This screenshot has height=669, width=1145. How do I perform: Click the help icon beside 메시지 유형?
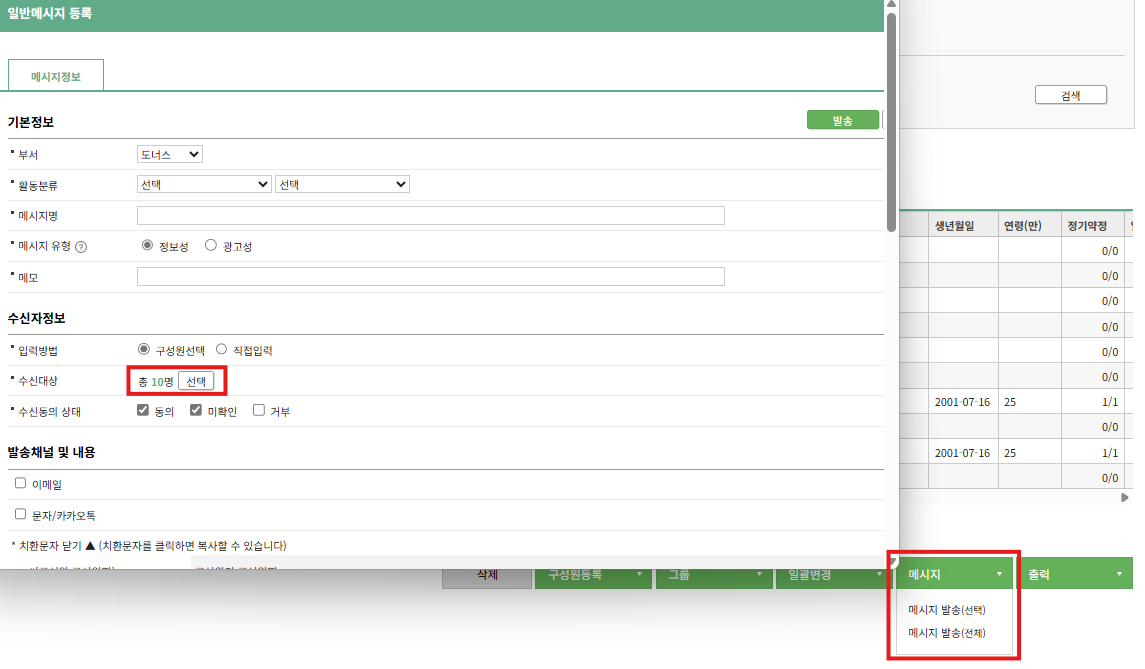[x=81, y=247]
